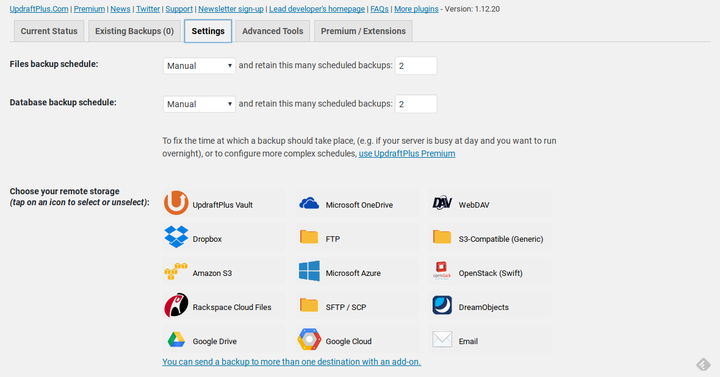This screenshot has width=720, height=377.
Task: Select the Microsoft OneDrive cloud icon
Action: pyautogui.click(x=309, y=203)
